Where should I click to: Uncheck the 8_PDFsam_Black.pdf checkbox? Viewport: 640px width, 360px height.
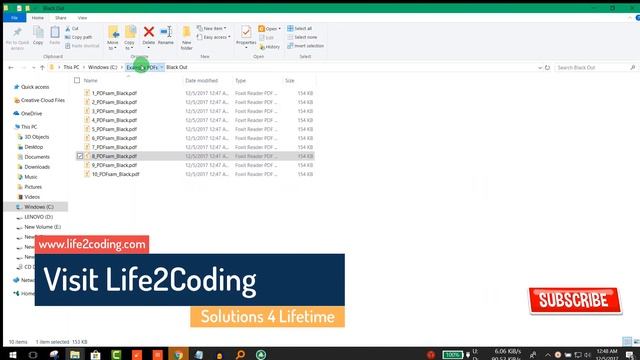(80, 156)
